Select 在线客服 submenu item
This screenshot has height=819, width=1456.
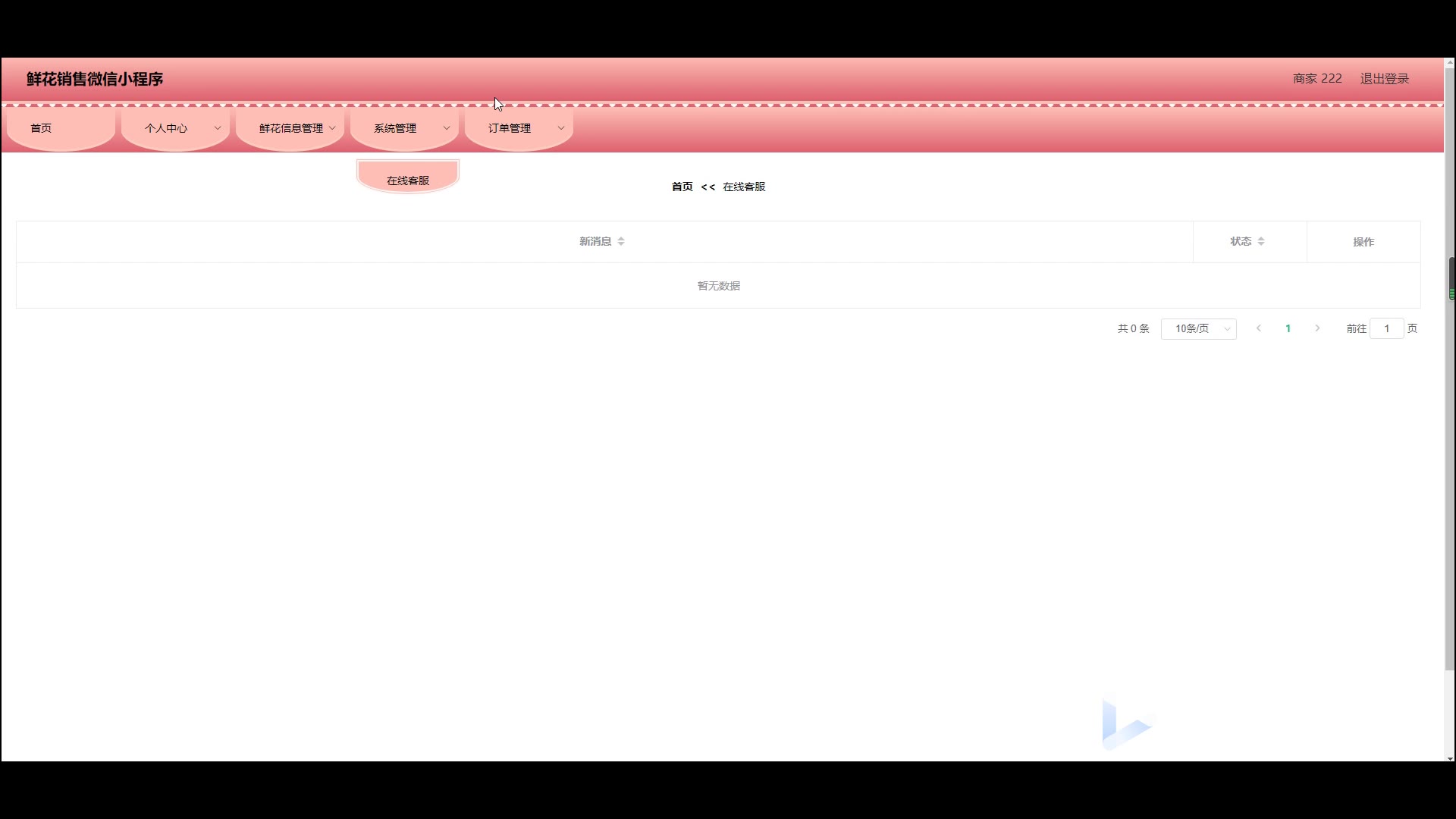point(408,180)
